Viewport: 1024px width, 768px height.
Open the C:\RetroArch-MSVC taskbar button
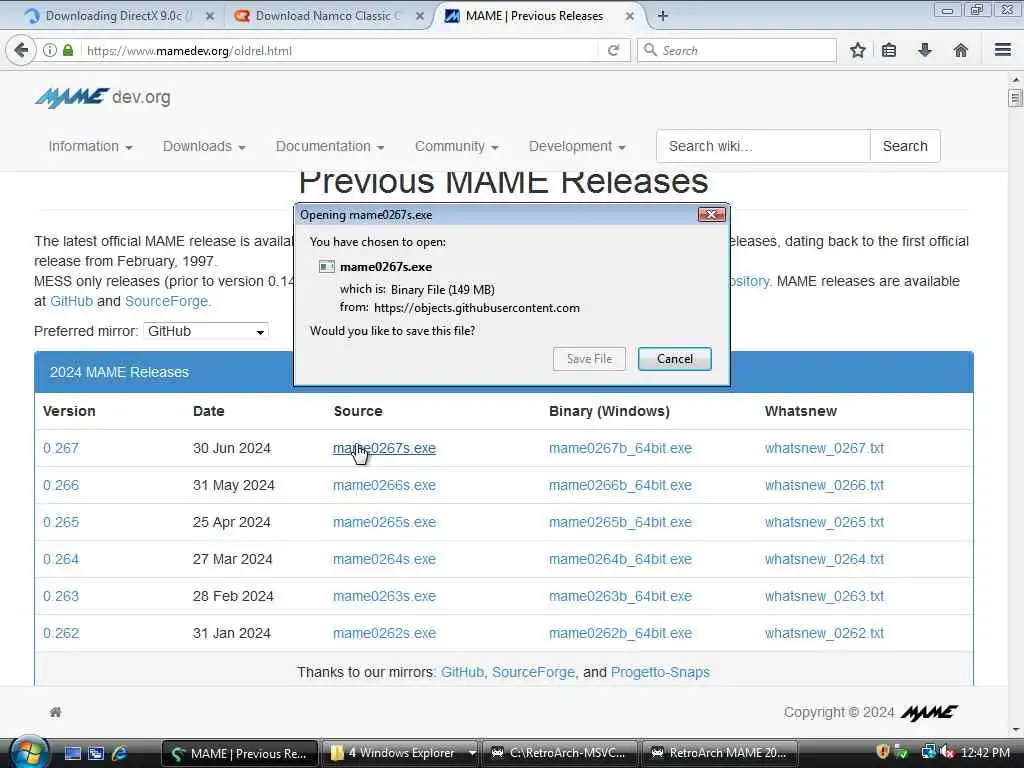[562, 753]
